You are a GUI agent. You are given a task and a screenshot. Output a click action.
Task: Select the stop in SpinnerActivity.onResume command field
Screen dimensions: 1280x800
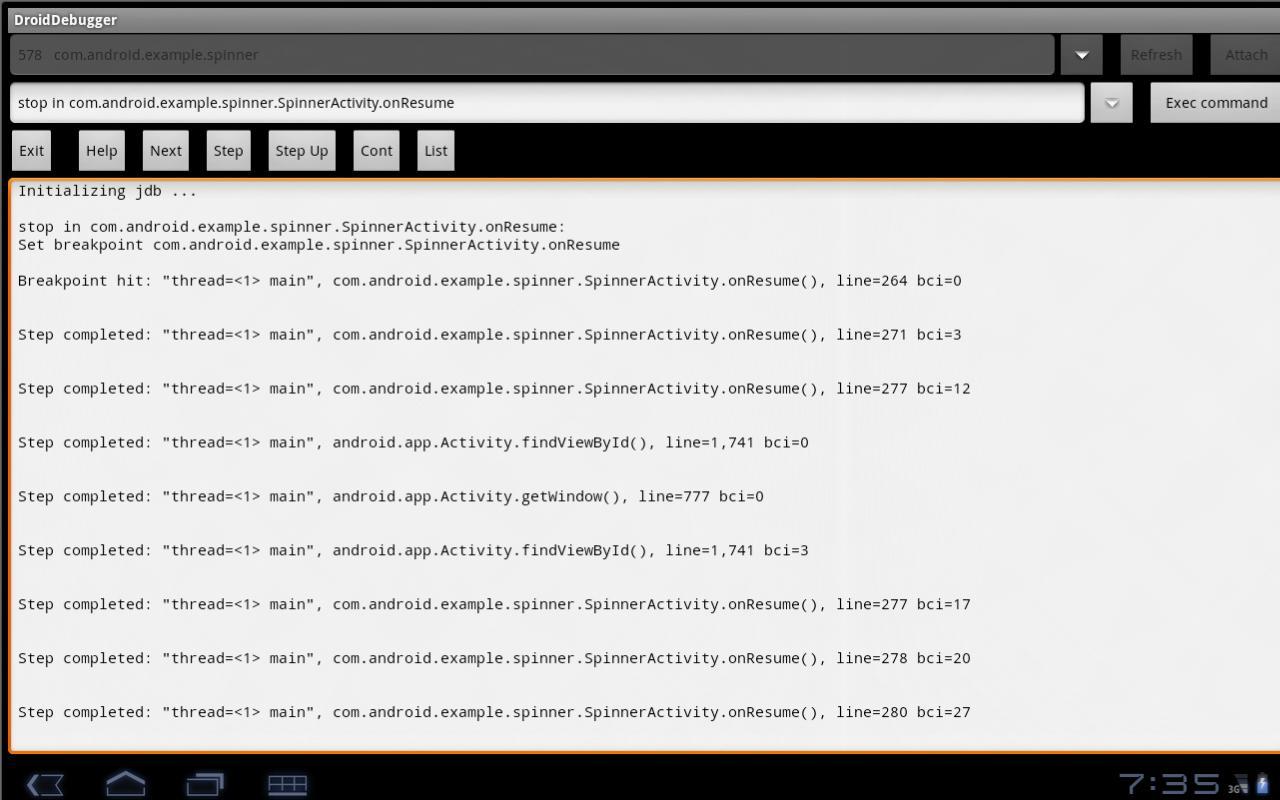tap(546, 102)
